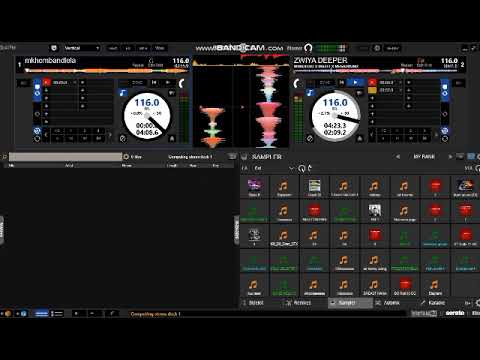The image size is (480, 360).
Task: Click the bottom round icon on deck 2
Action: 445,139
